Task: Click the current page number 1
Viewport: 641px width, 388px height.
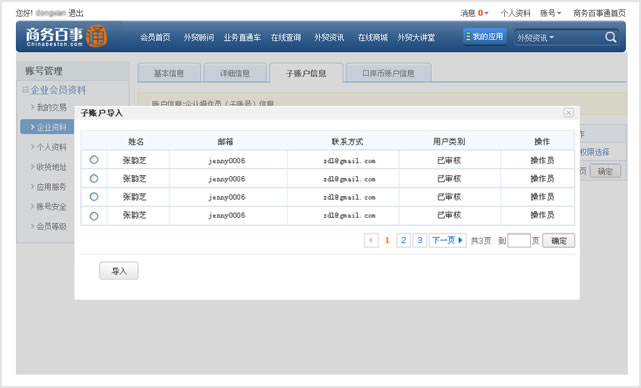Action: (387, 240)
